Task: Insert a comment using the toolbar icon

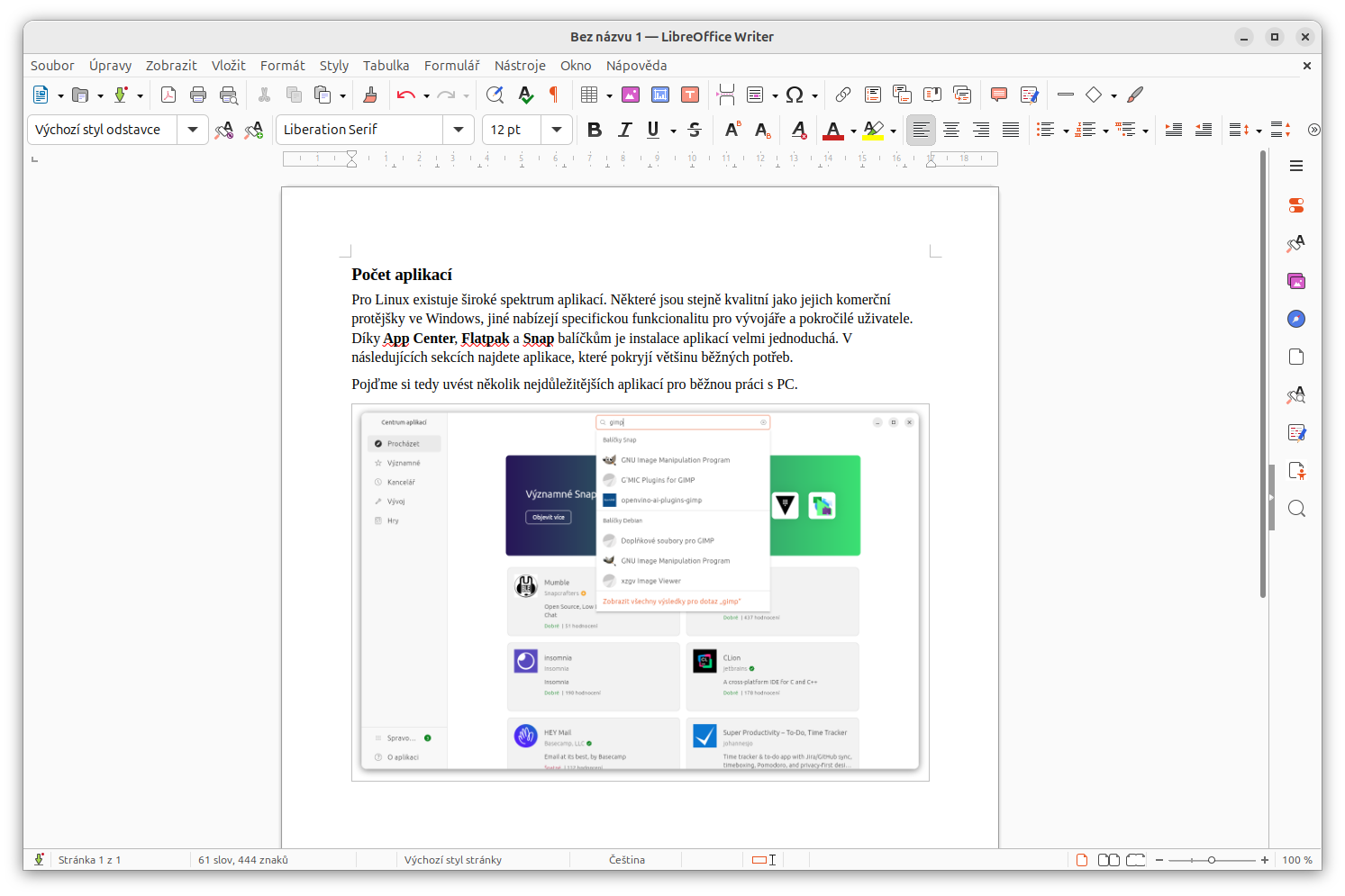Action: tap(998, 95)
